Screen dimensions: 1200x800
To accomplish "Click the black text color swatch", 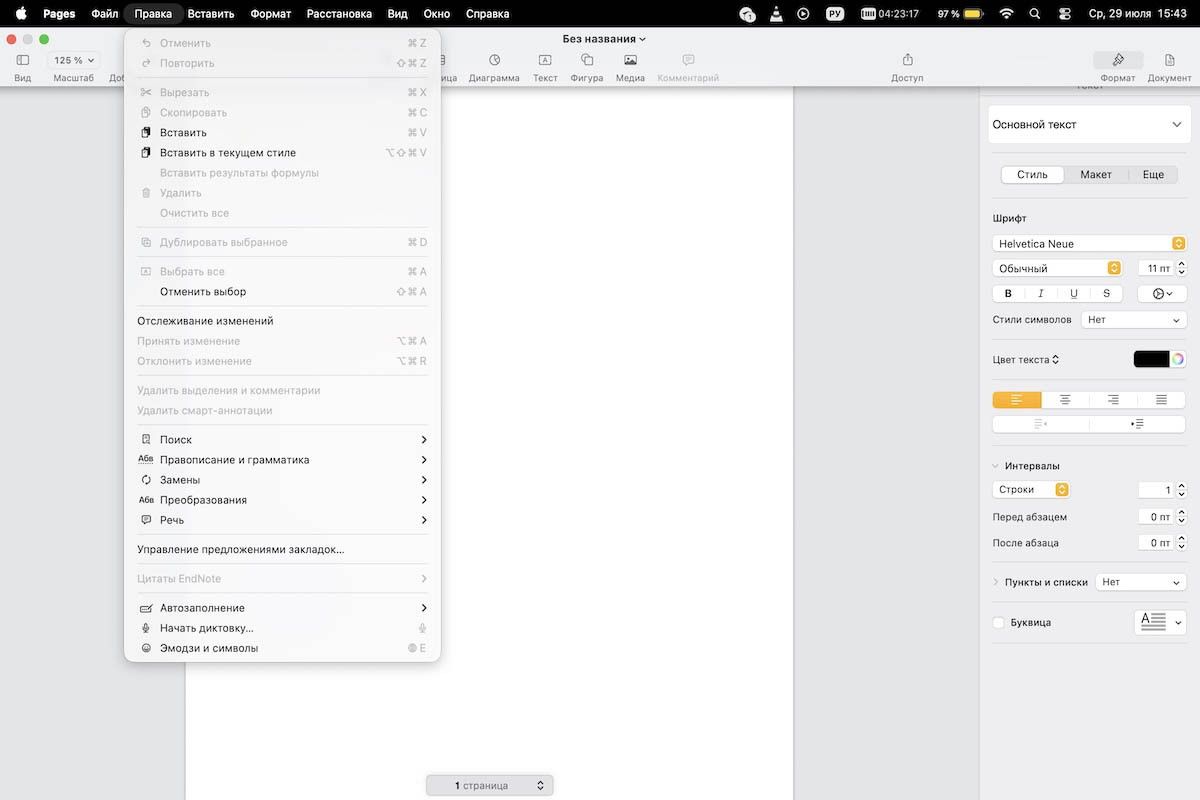I will point(1151,359).
